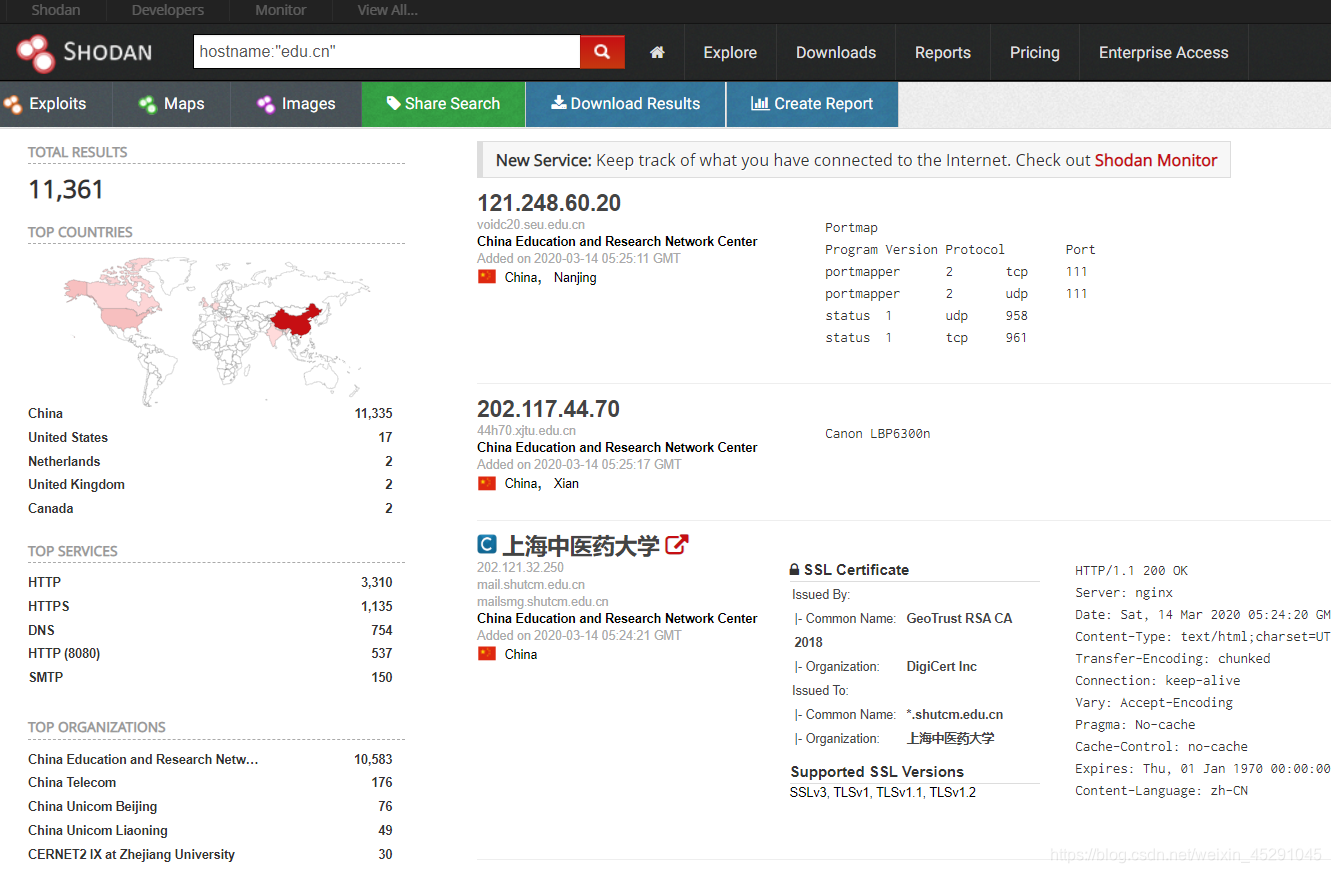Click the DigiCert Inc organization text
This screenshot has height=873, width=1331.
tap(942, 667)
